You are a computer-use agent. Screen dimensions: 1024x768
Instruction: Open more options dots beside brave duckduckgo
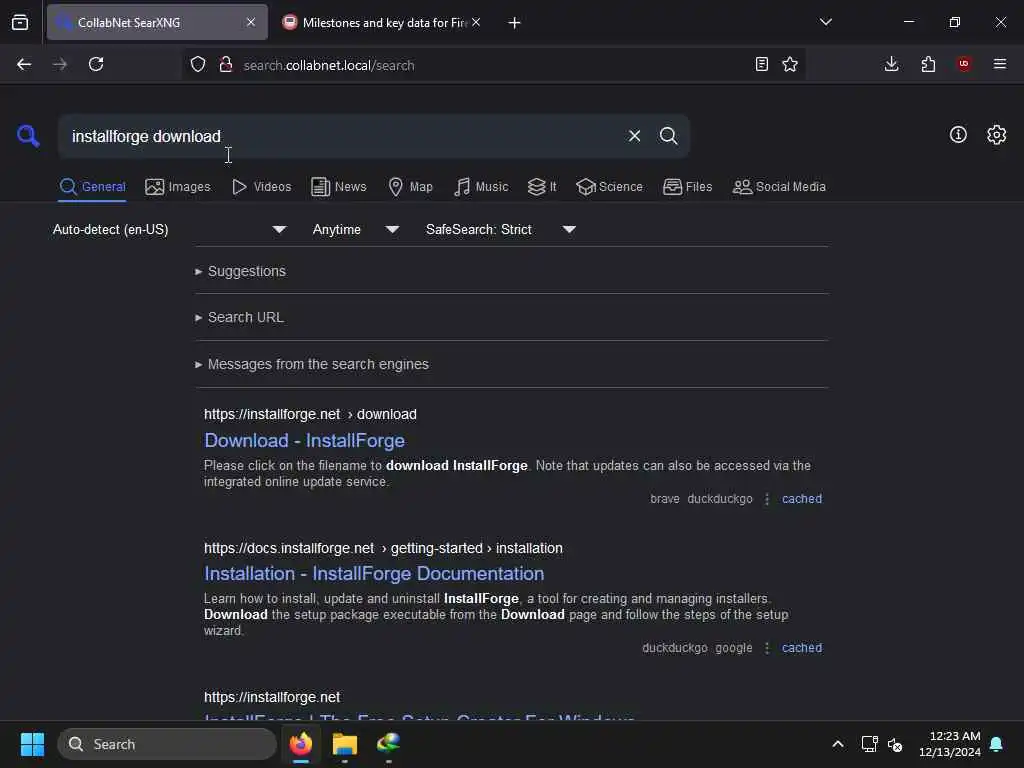[x=767, y=499]
